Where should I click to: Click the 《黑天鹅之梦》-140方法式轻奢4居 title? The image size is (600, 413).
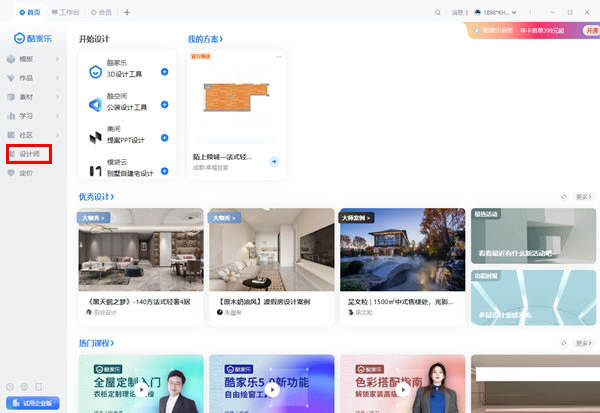(x=139, y=302)
